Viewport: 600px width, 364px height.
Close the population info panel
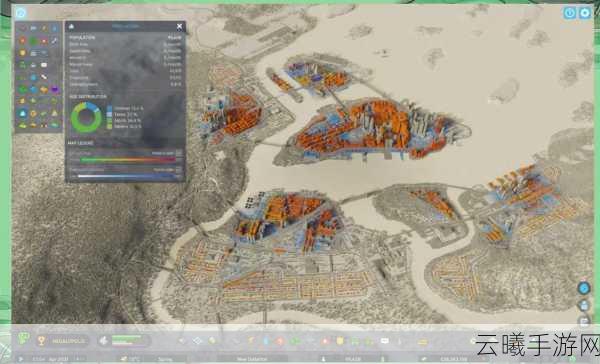click(179, 26)
